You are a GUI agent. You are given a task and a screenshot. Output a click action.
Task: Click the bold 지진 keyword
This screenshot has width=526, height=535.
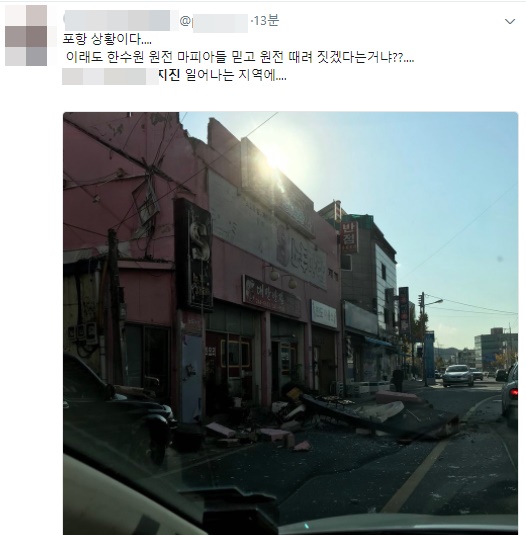(169, 75)
